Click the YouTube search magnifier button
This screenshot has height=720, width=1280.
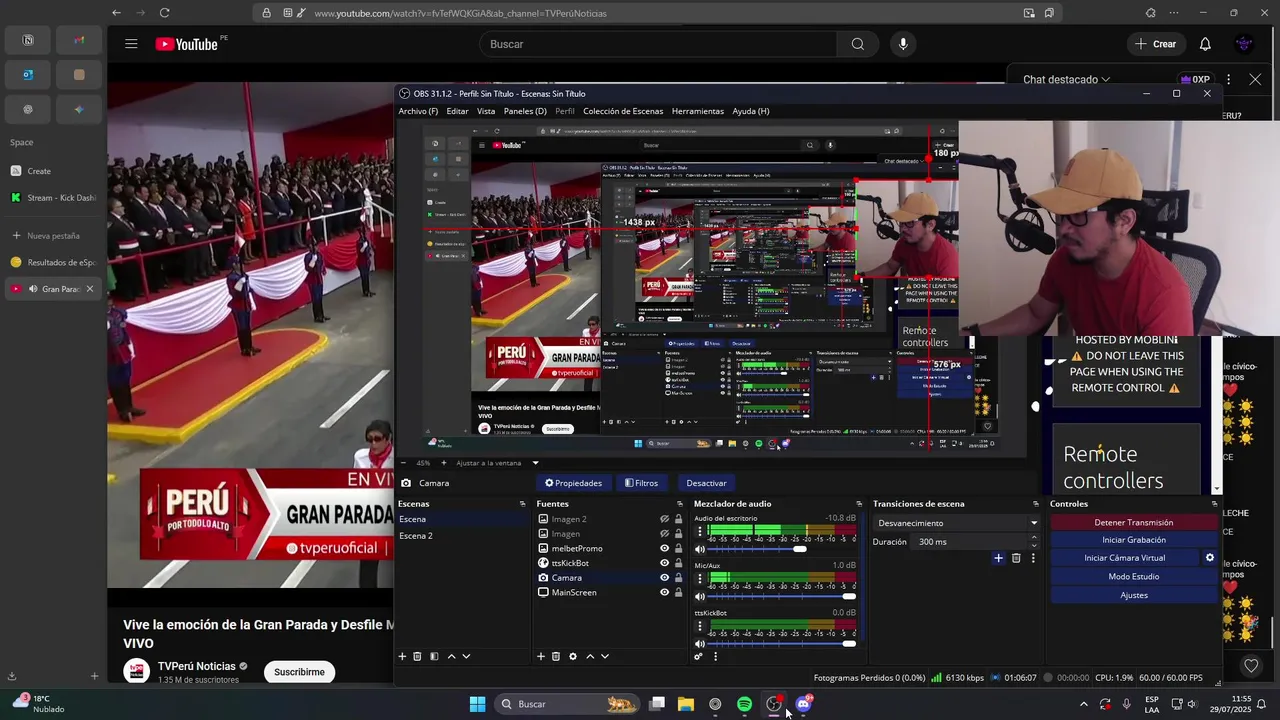click(858, 44)
